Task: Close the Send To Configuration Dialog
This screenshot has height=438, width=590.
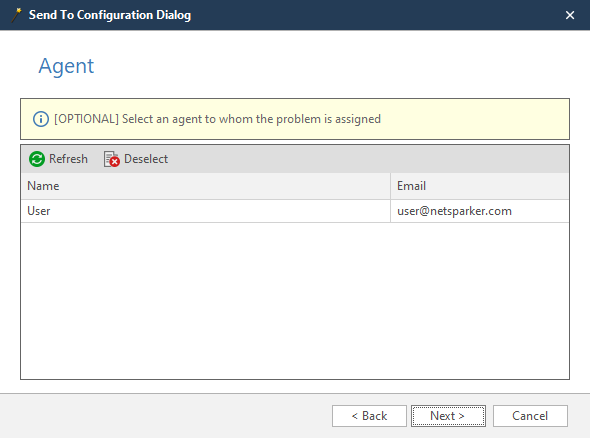Action: click(x=570, y=15)
